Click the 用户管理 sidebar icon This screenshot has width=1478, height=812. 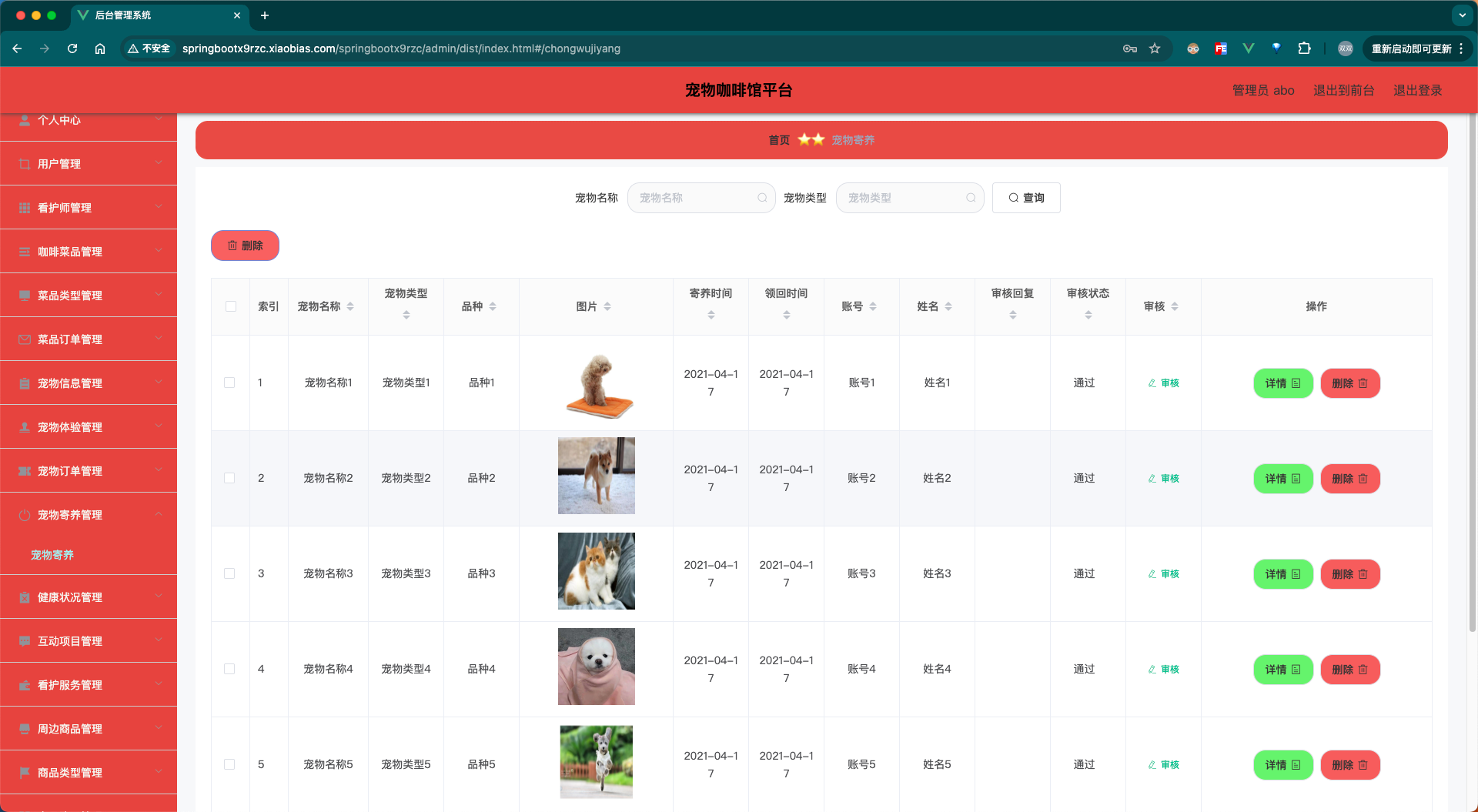click(25, 164)
